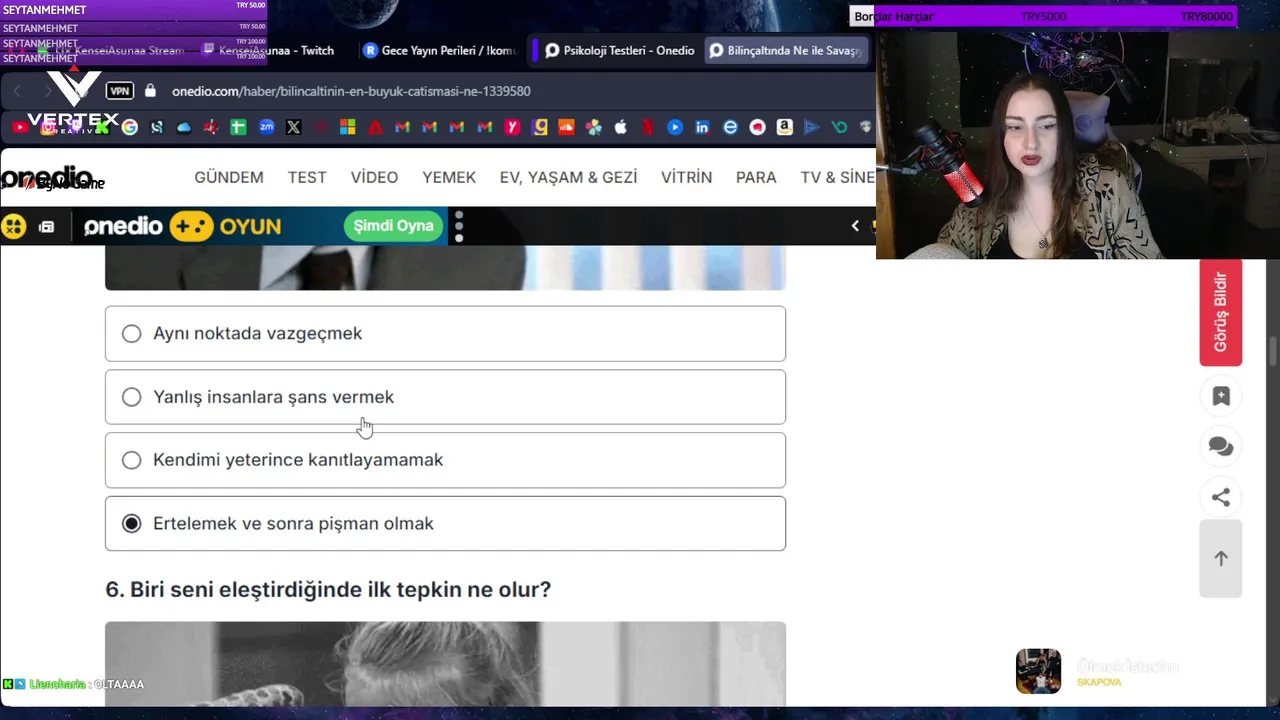Click the share icon in sidebar
Image resolution: width=1280 pixels, height=720 pixels.
click(1221, 497)
